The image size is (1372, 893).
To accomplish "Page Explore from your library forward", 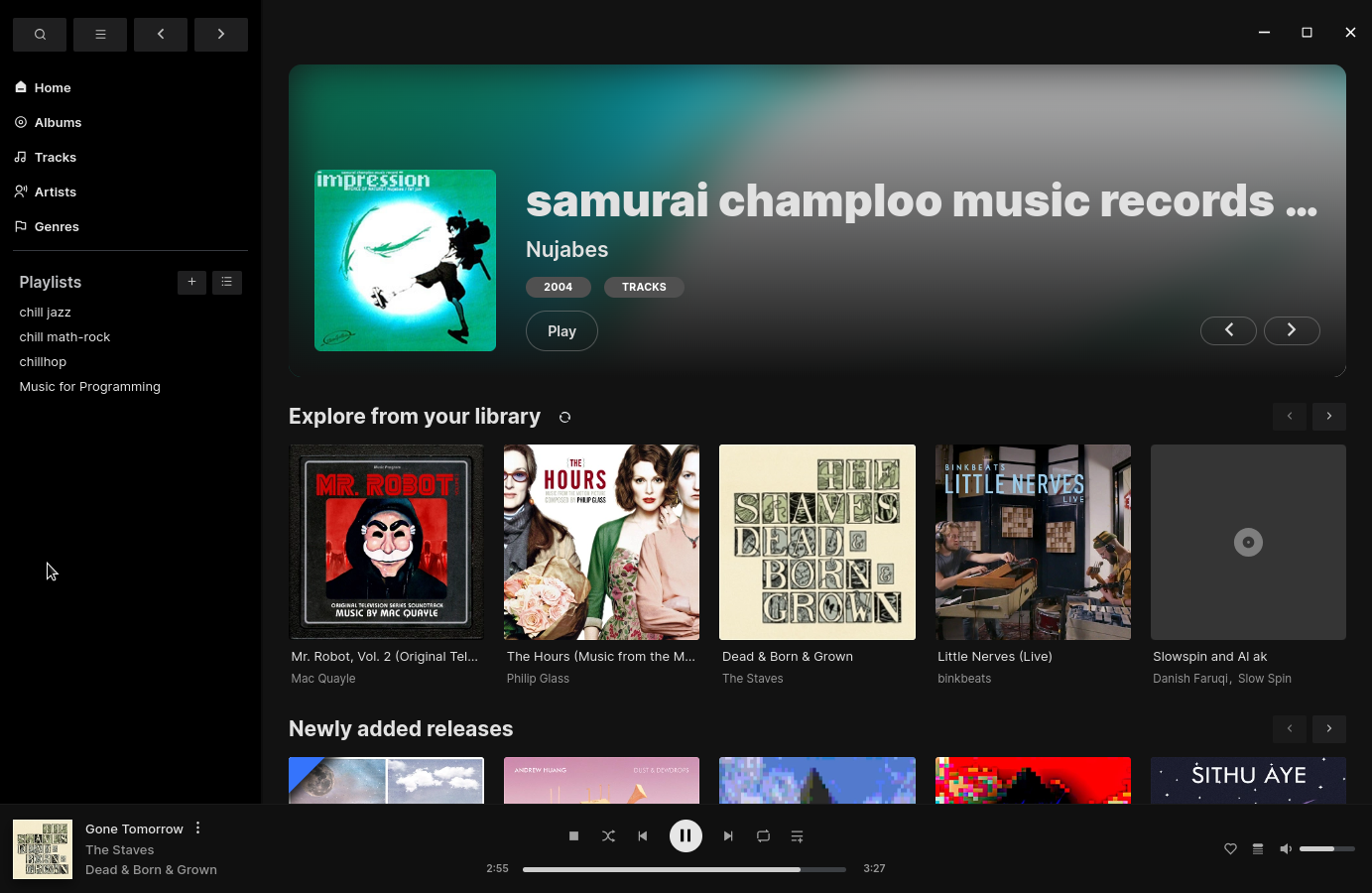I will click(x=1329, y=416).
